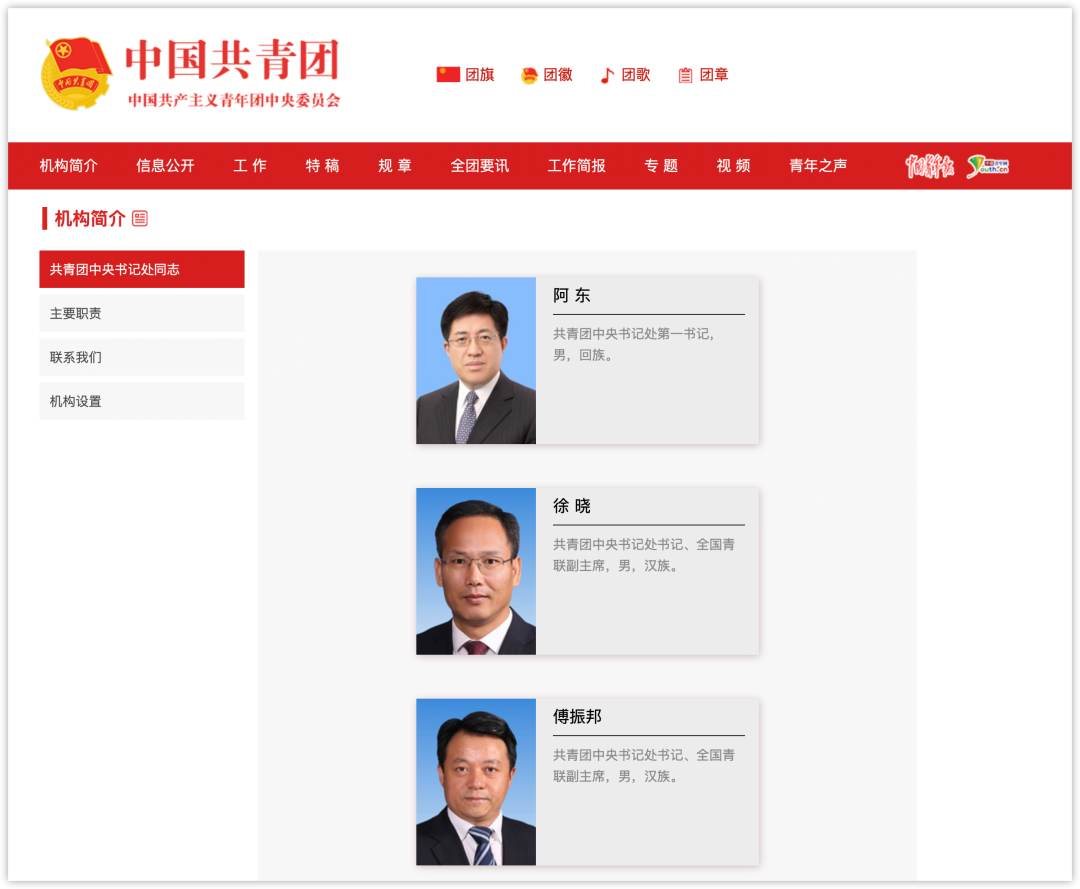This screenshot has width=1080, height=889.
Task: Open the 联系我们 sidebar entry
Action: [x=141, y=357]
